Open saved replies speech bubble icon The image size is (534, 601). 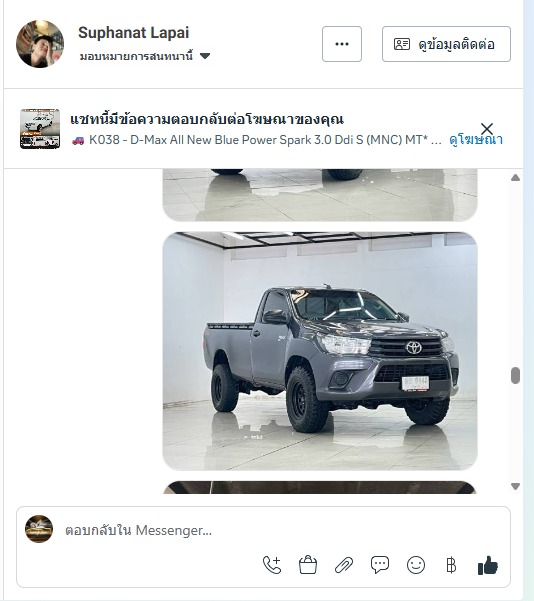point(380,565)
